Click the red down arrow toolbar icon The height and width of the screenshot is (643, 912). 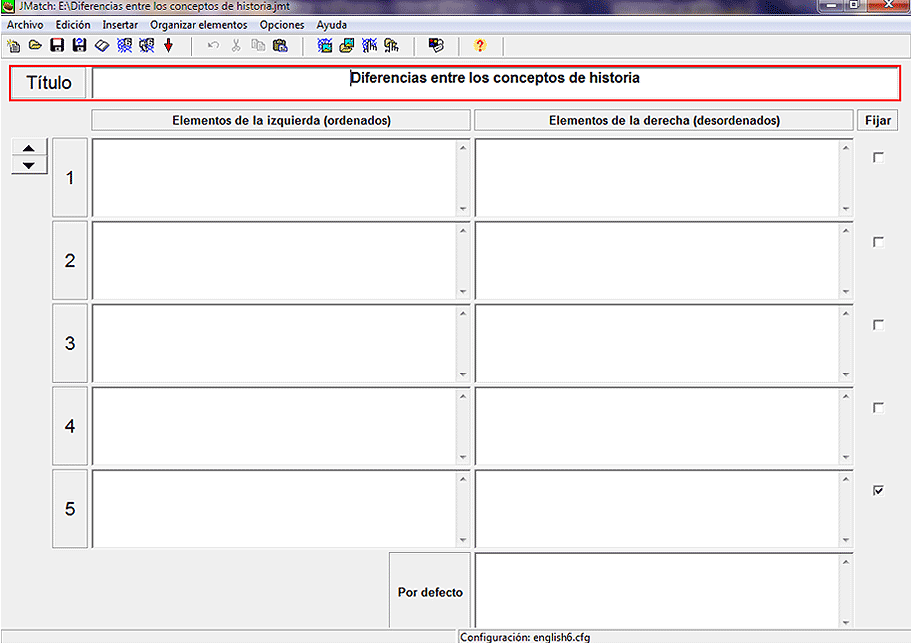[x=169, y=45]
